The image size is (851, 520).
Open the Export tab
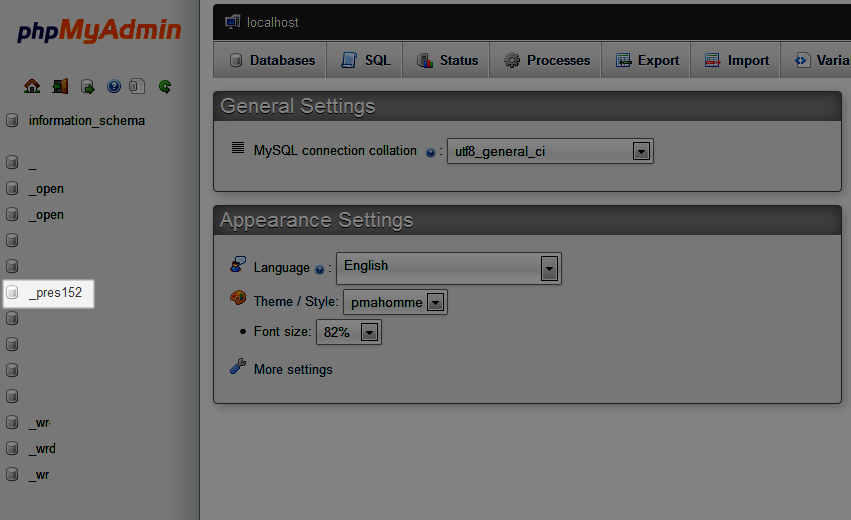pos(647,60)
